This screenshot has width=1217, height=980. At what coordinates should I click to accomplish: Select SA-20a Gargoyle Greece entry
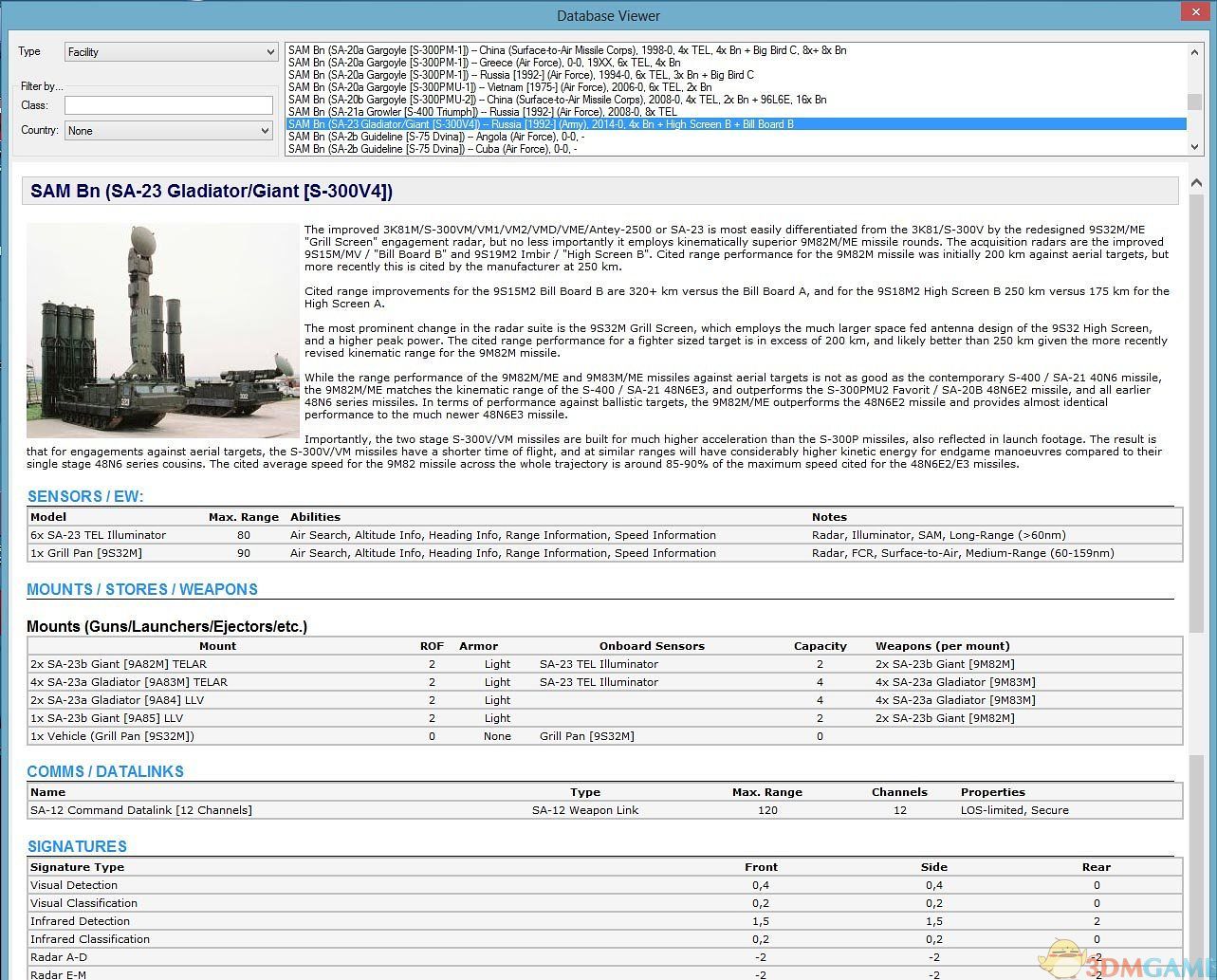click(x=484, y=63)
